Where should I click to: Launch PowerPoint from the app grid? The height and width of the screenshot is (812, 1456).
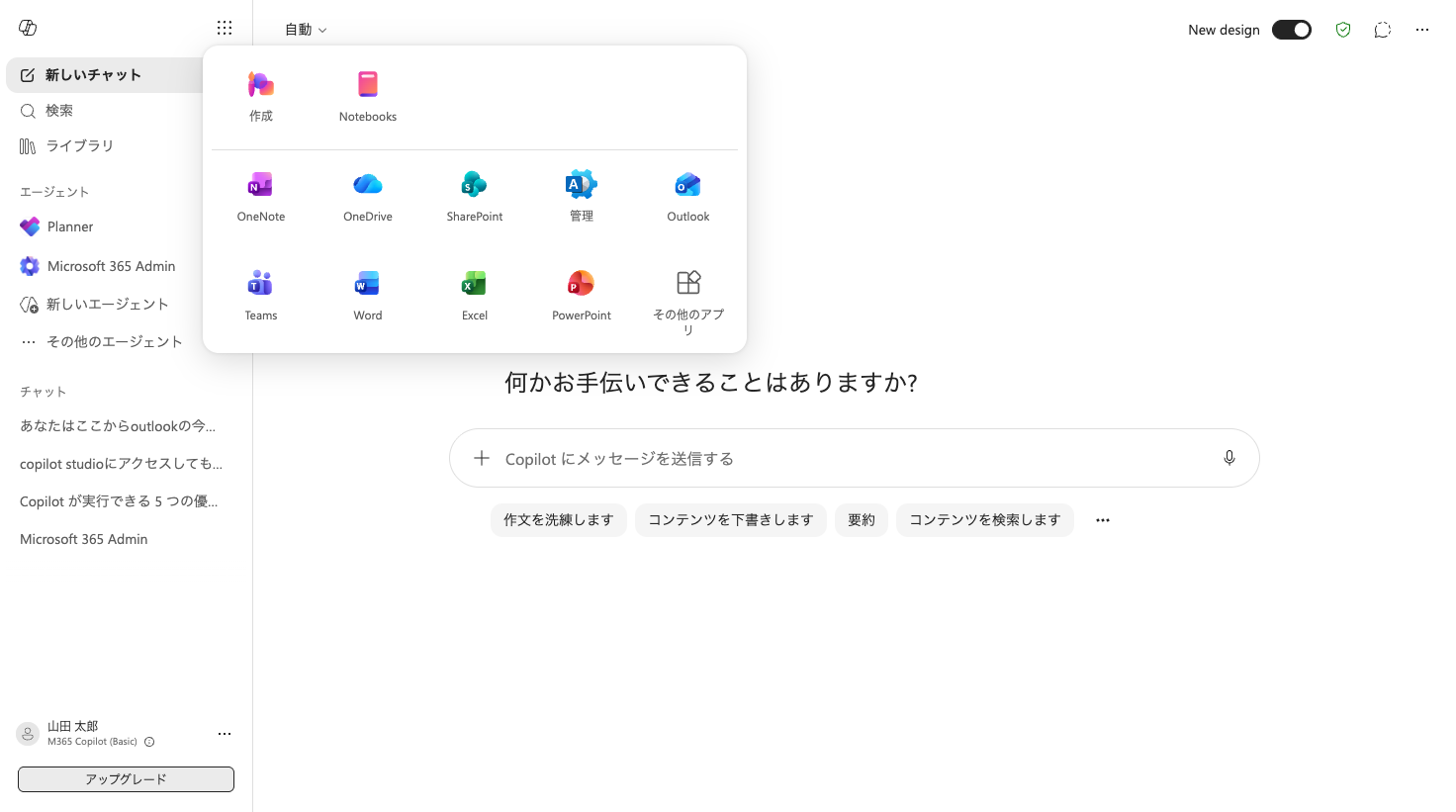point(582,296)
